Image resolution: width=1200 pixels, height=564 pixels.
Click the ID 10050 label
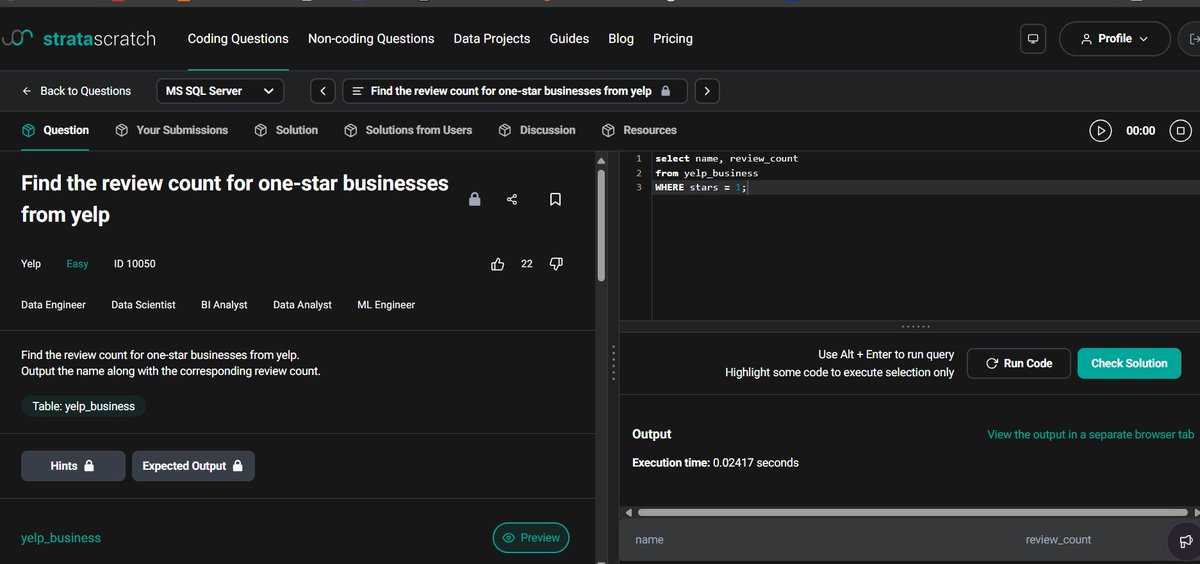(x=135, y=264)
